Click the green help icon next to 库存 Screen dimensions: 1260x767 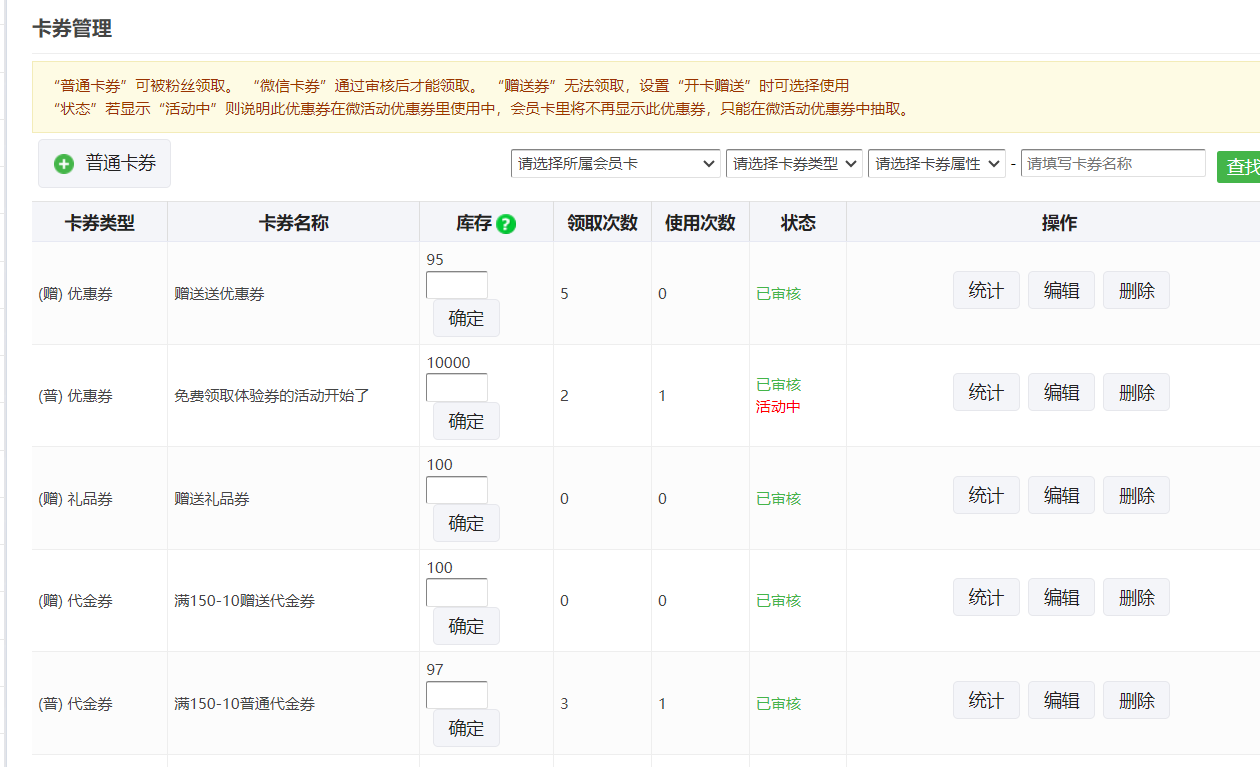pos(506,224)
